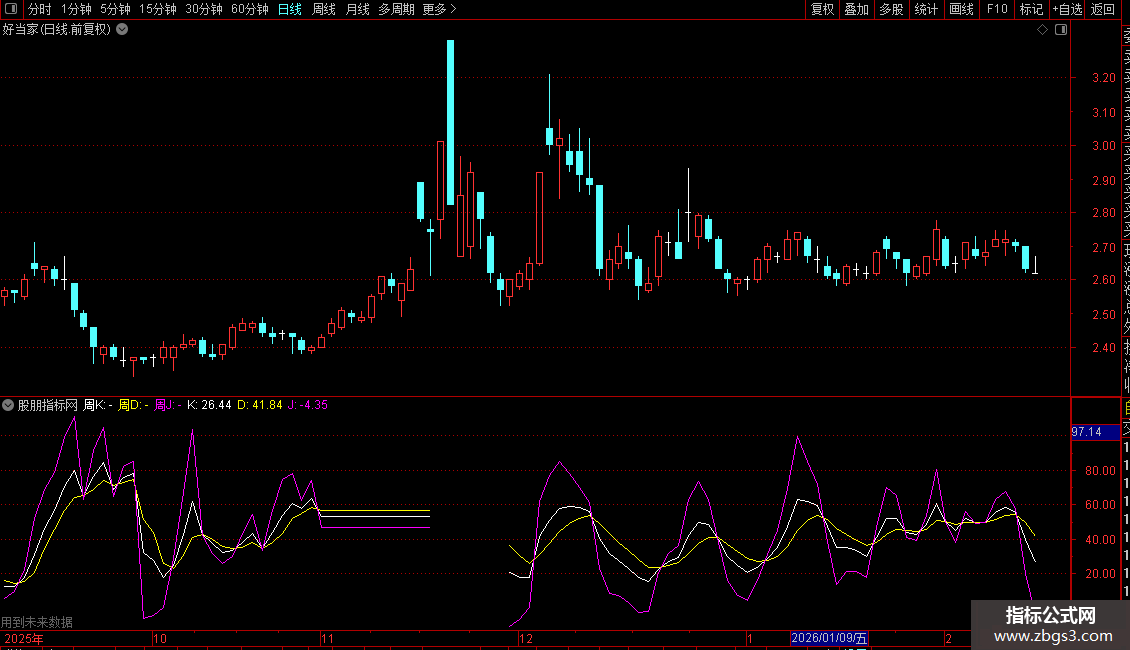Click the 好当家(日线.前复权) chart title
Viewport: 1130px width, 650px height.
pyautogui.click(x=56, y=29)
